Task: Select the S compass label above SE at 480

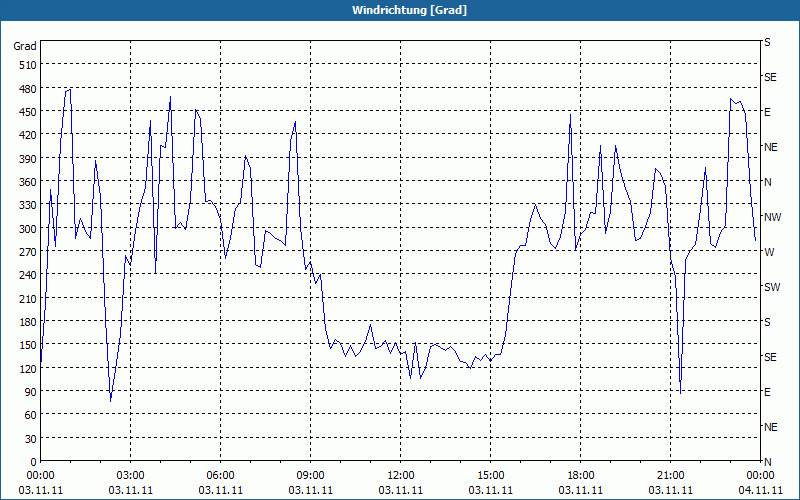Action: click(767, 42)
